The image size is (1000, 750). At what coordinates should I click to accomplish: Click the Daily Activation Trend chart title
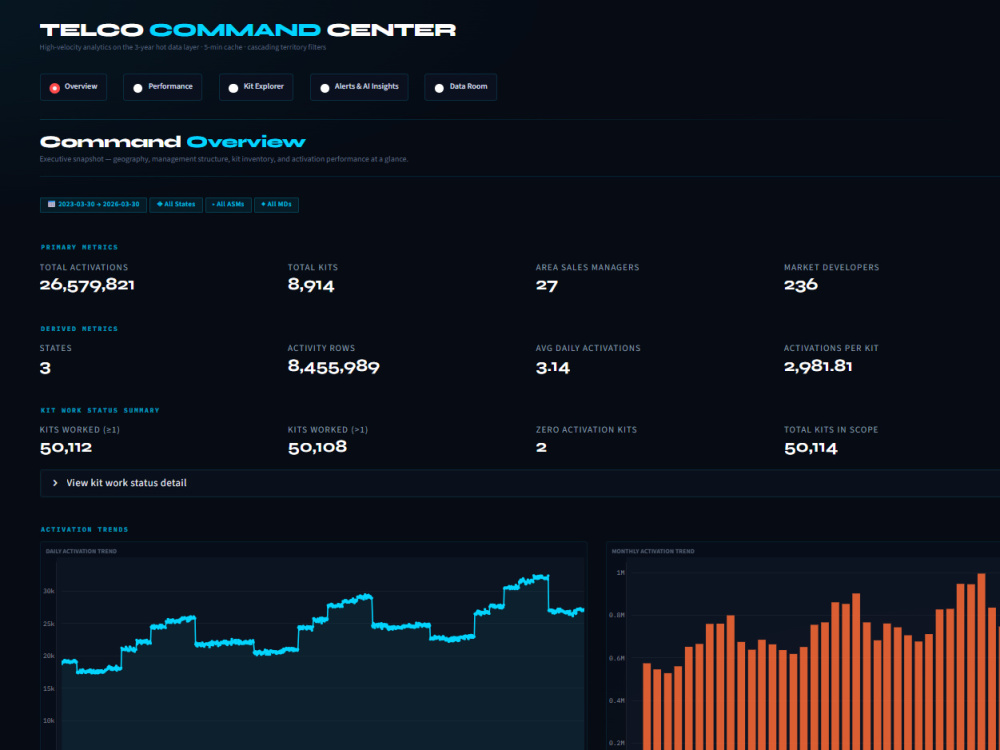[81, 551]
